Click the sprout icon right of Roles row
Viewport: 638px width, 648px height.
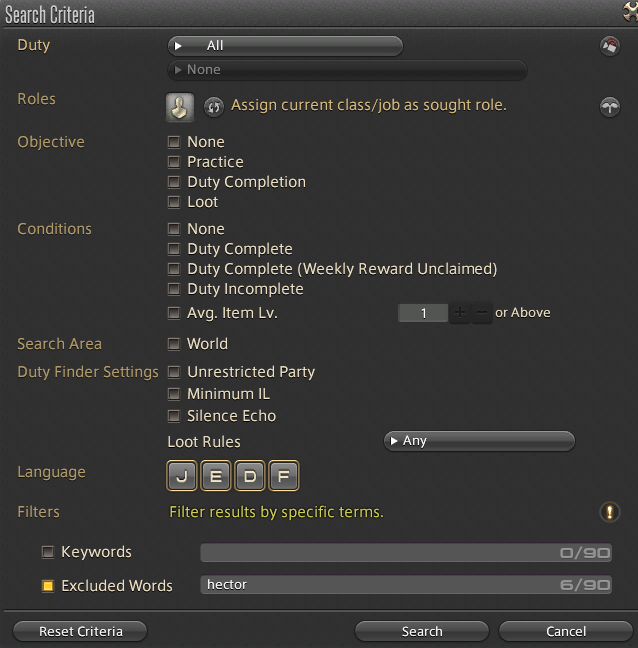point(609,107)
